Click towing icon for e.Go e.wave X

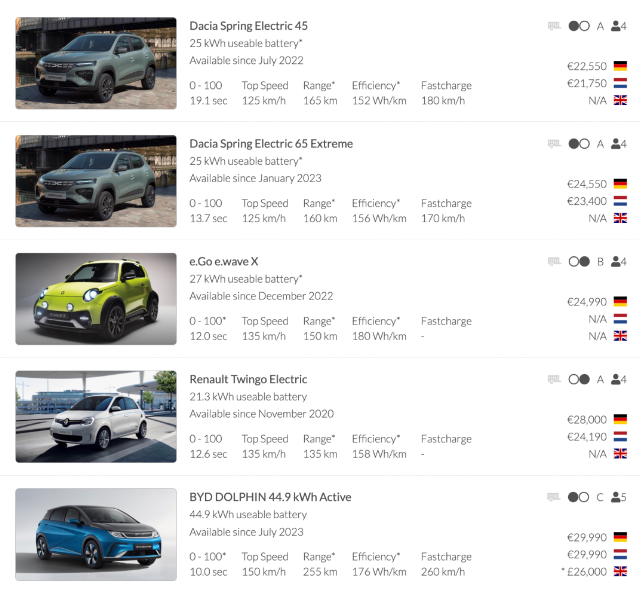(554, 262)
